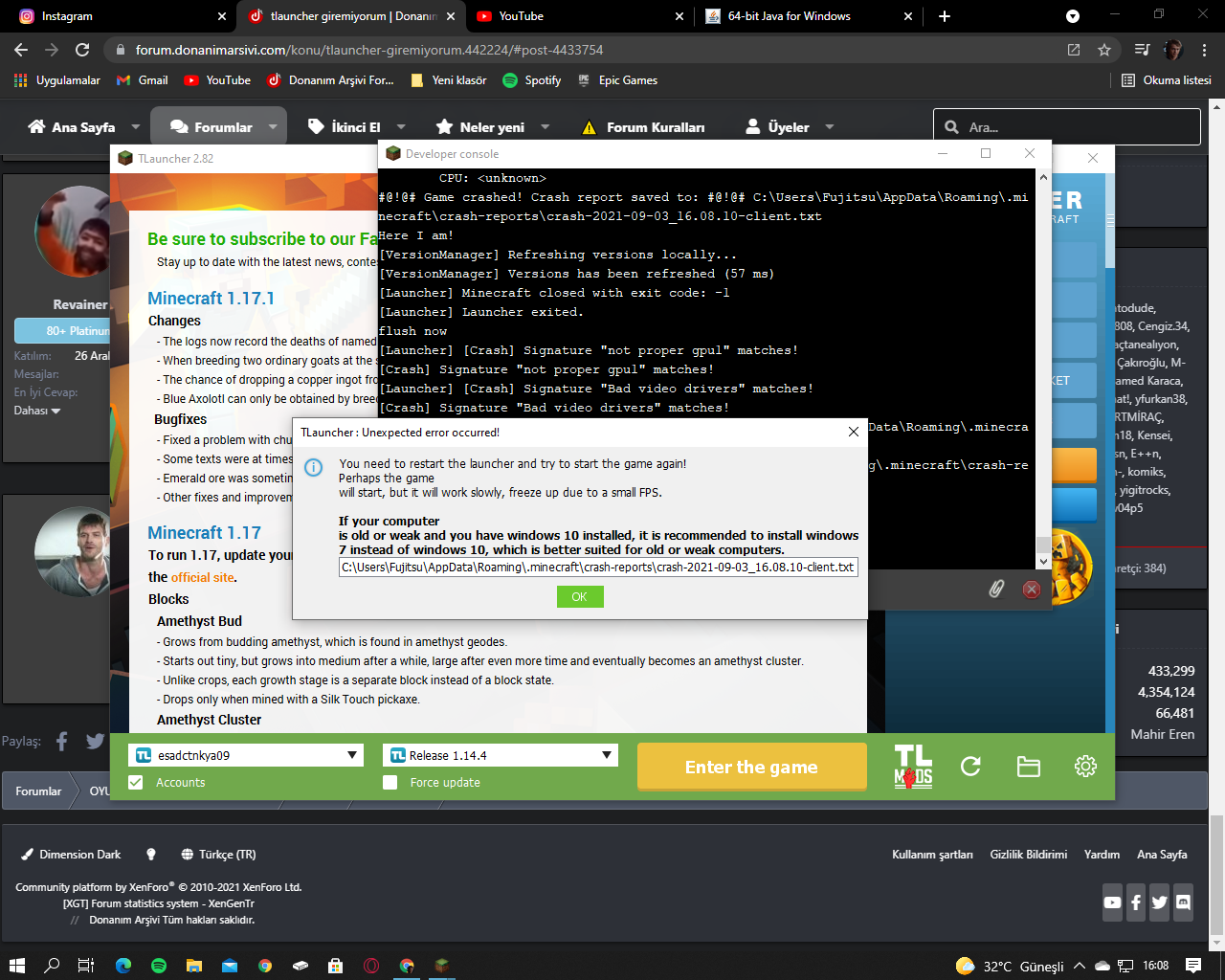The width and height of the screenshot is (1225, 980).
Task: Click the launcher refresh icon
Action: pos(970,767)
